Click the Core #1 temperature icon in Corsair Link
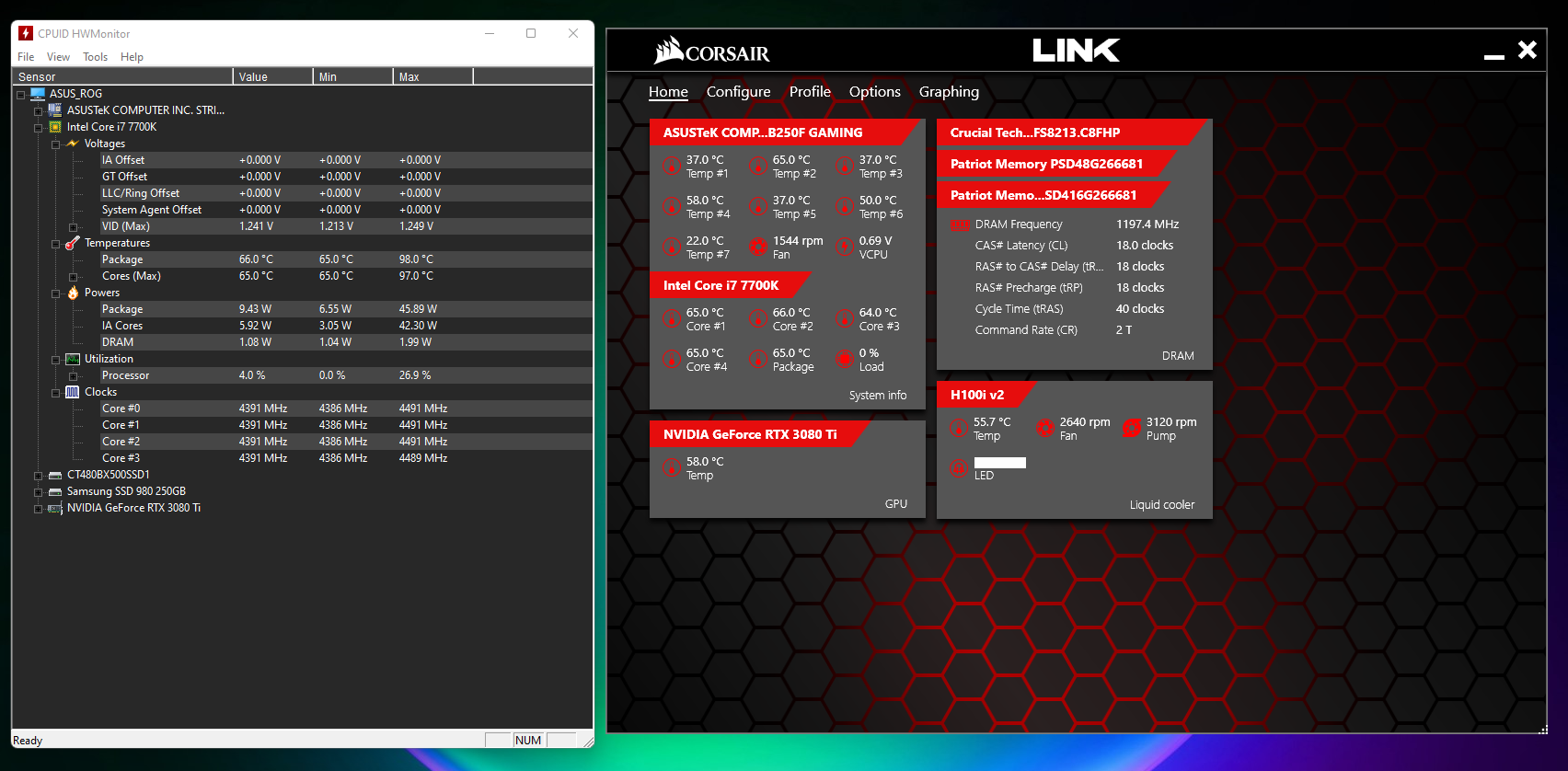The width and height of the screenshot is (1568, 771). pyautogui.click(x=671, y=319)
